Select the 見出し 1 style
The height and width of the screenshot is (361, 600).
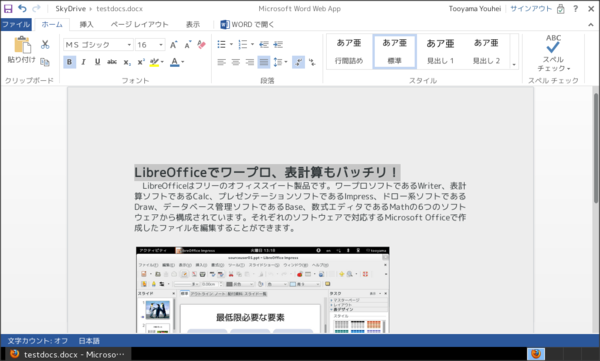[440, 51]
